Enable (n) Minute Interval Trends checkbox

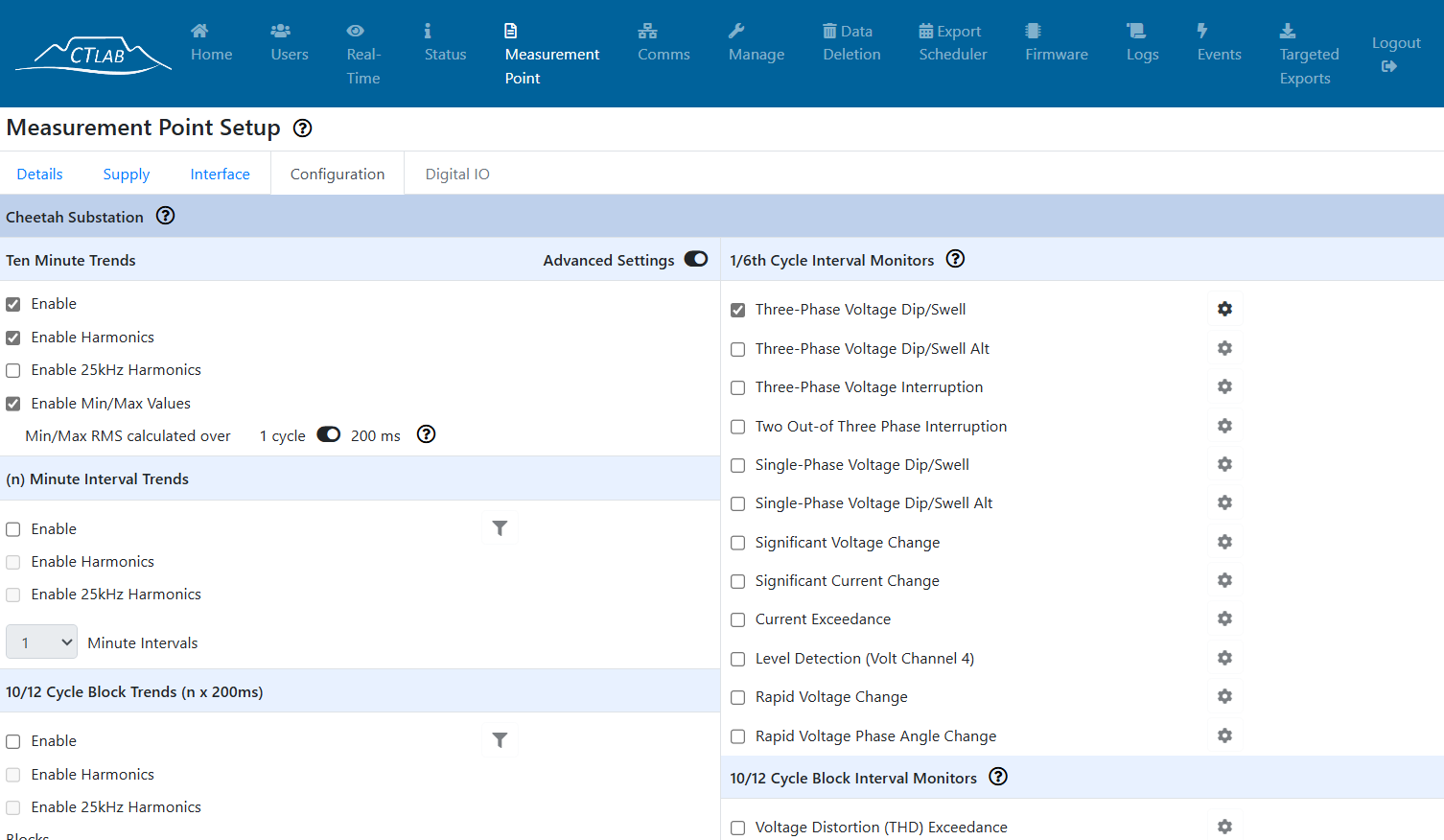tap(13, 529)
